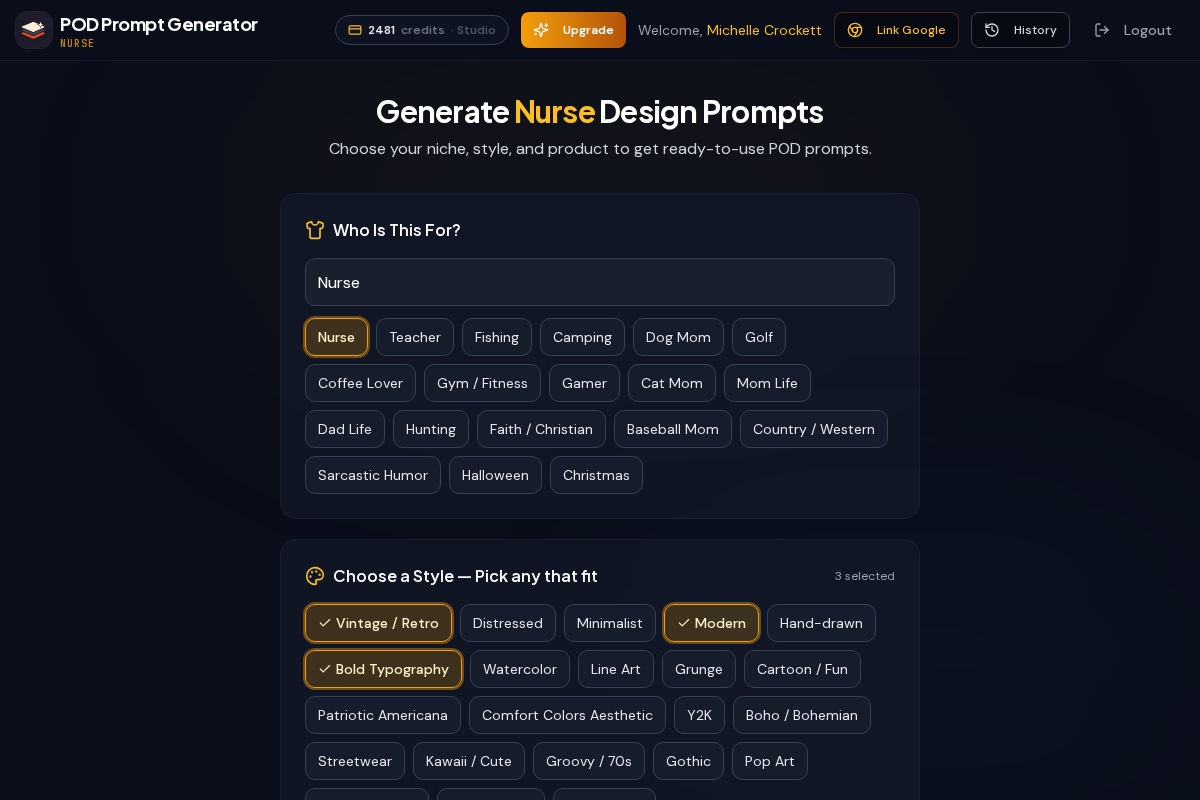Select the Cat Mom niche
This screenshot has width=1200, height=800.
tap(672, 383)
